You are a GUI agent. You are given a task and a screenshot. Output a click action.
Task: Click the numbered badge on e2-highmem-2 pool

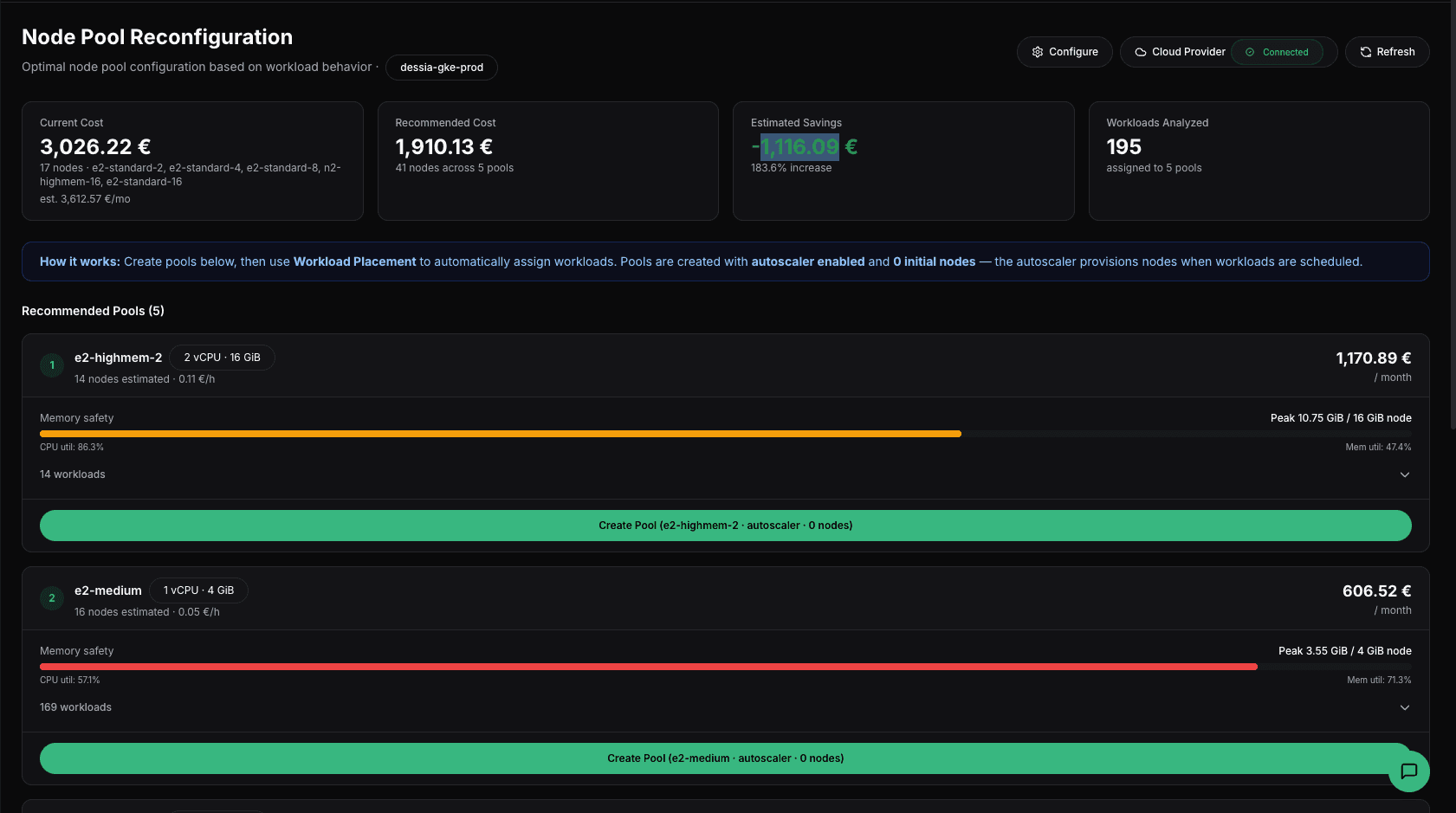coord(52,365)
